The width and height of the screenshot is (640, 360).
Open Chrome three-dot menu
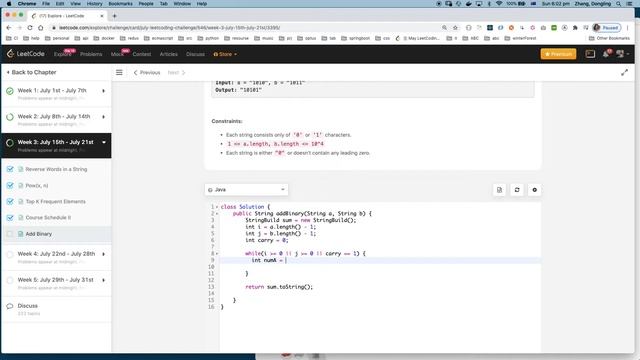pyautogui.click(x=628, y=28)
